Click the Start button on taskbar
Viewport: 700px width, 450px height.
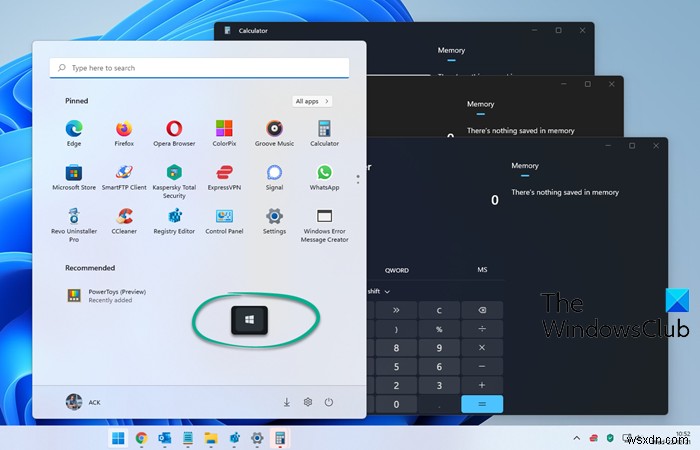coord(118,438)
